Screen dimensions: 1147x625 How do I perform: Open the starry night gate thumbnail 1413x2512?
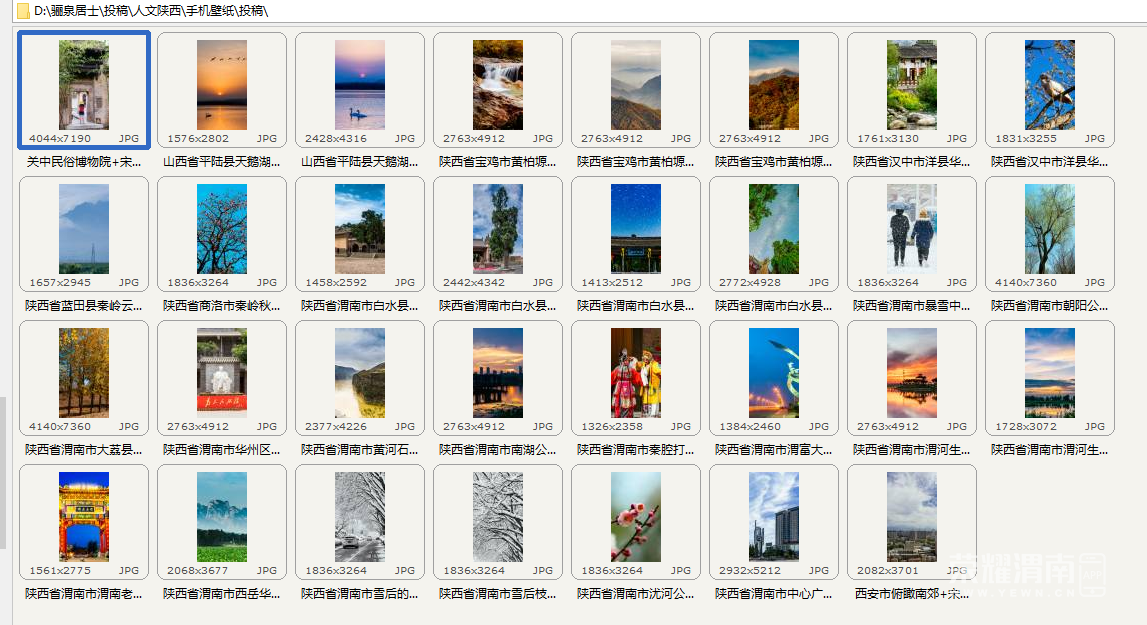[x=636, y=229]
